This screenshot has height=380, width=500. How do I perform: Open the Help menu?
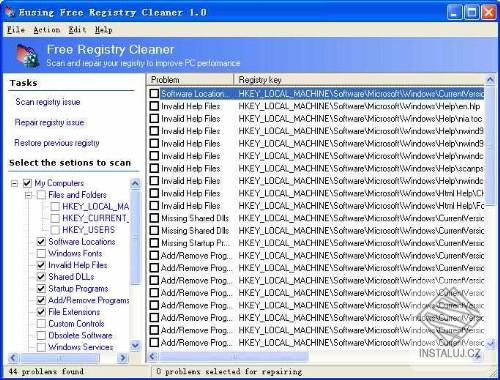[x=103, y=30]
